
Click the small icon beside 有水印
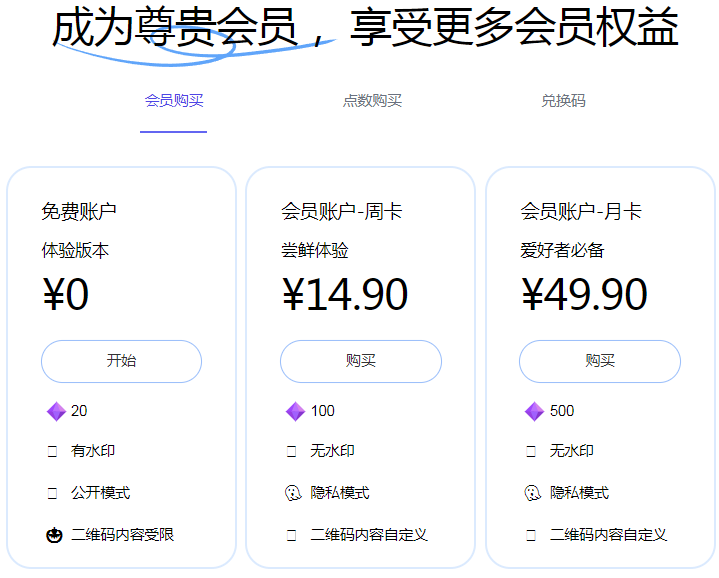point(52,451)
